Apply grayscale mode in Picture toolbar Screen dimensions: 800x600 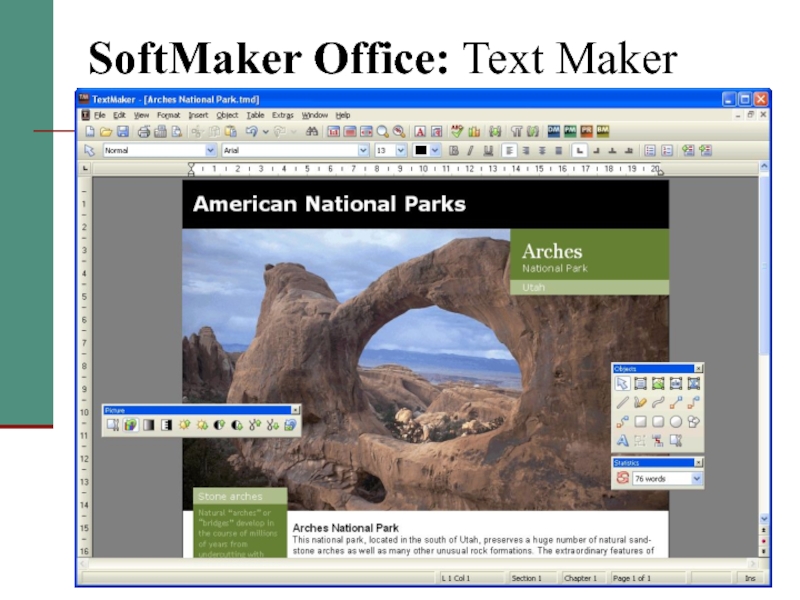149,425
